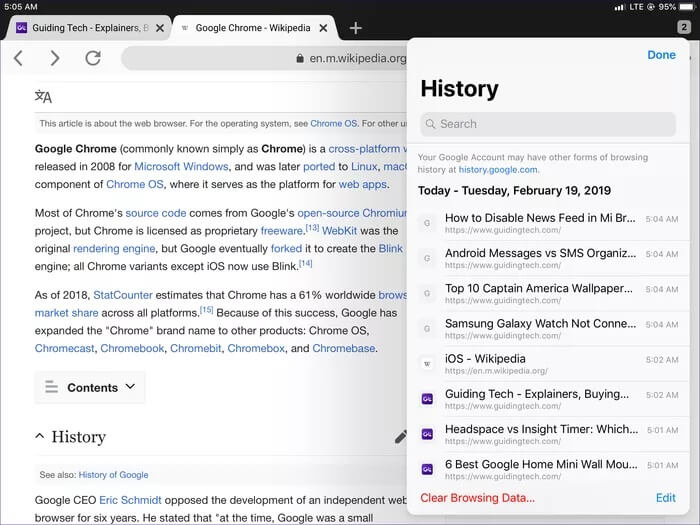Click favicon of How to Disable News Feed entry
The width and height of the screenshot is (700, 525).
point(427,223)
